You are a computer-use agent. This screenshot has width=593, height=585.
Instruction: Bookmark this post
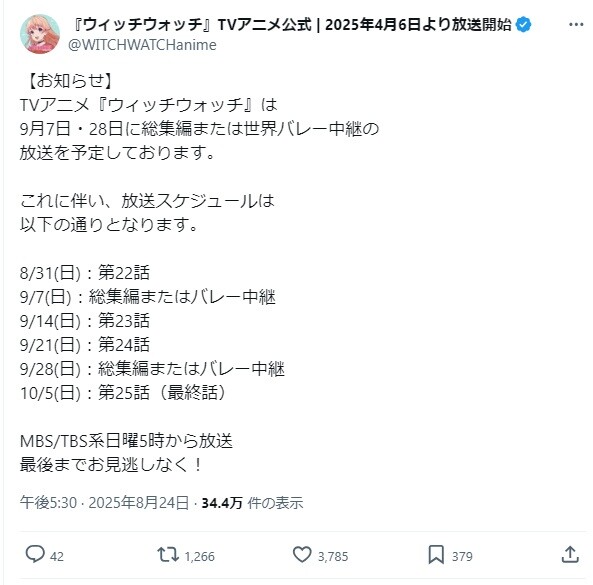click(436, 555)
